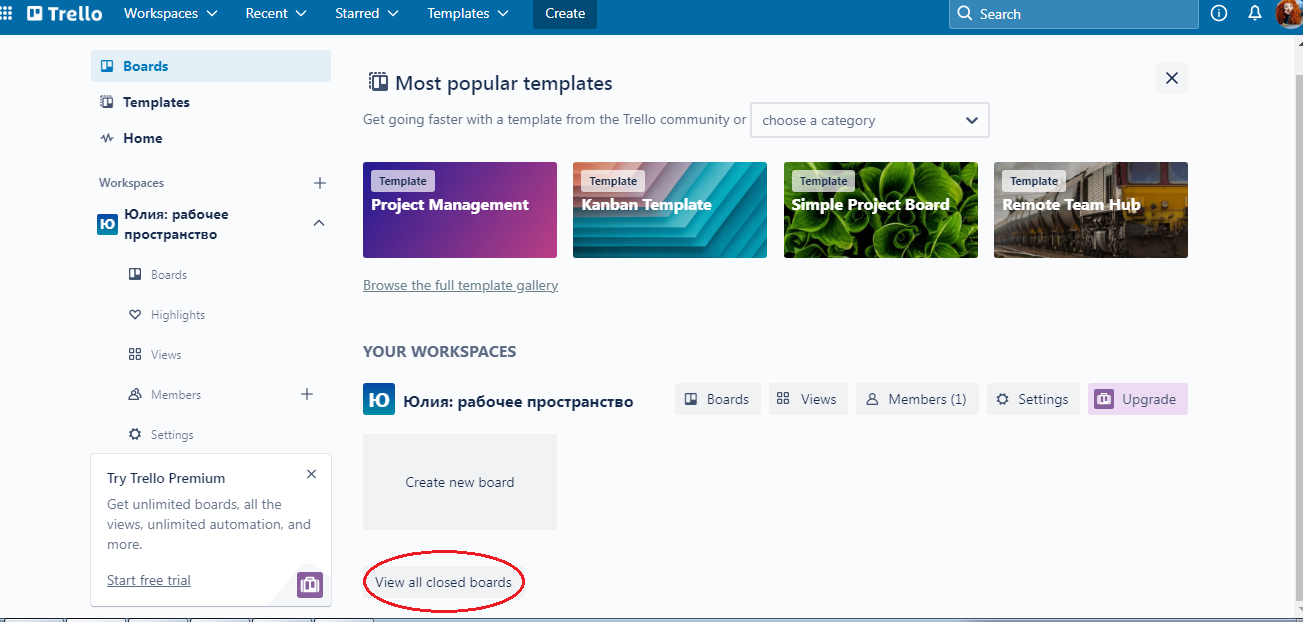Open the choose a category dropdown
Screen dimensions: 1303x622
point(870,120)
